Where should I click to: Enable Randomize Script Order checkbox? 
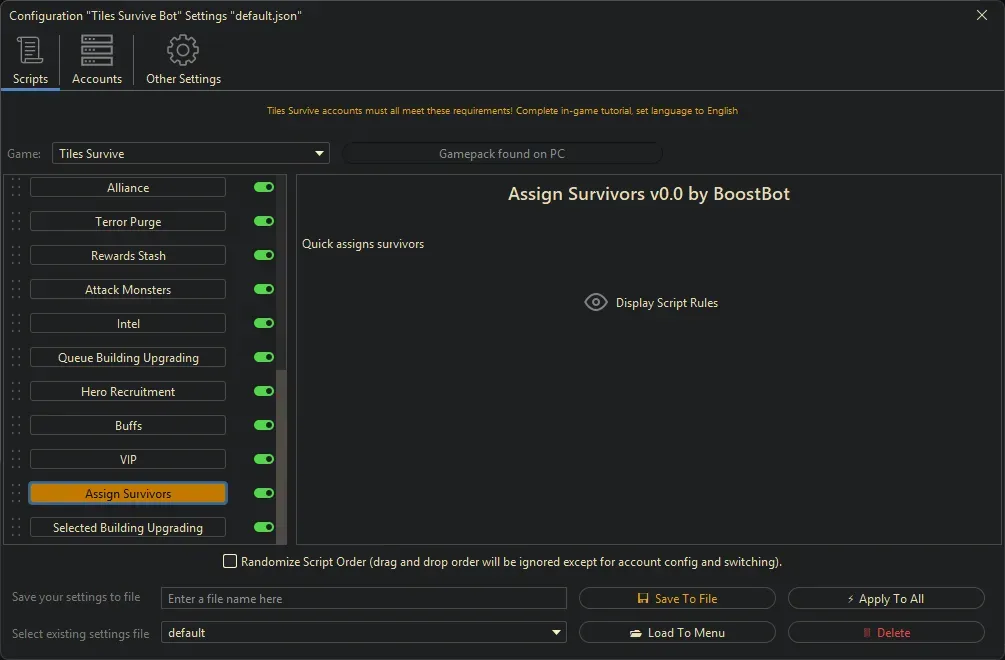(x=230, y=562)
